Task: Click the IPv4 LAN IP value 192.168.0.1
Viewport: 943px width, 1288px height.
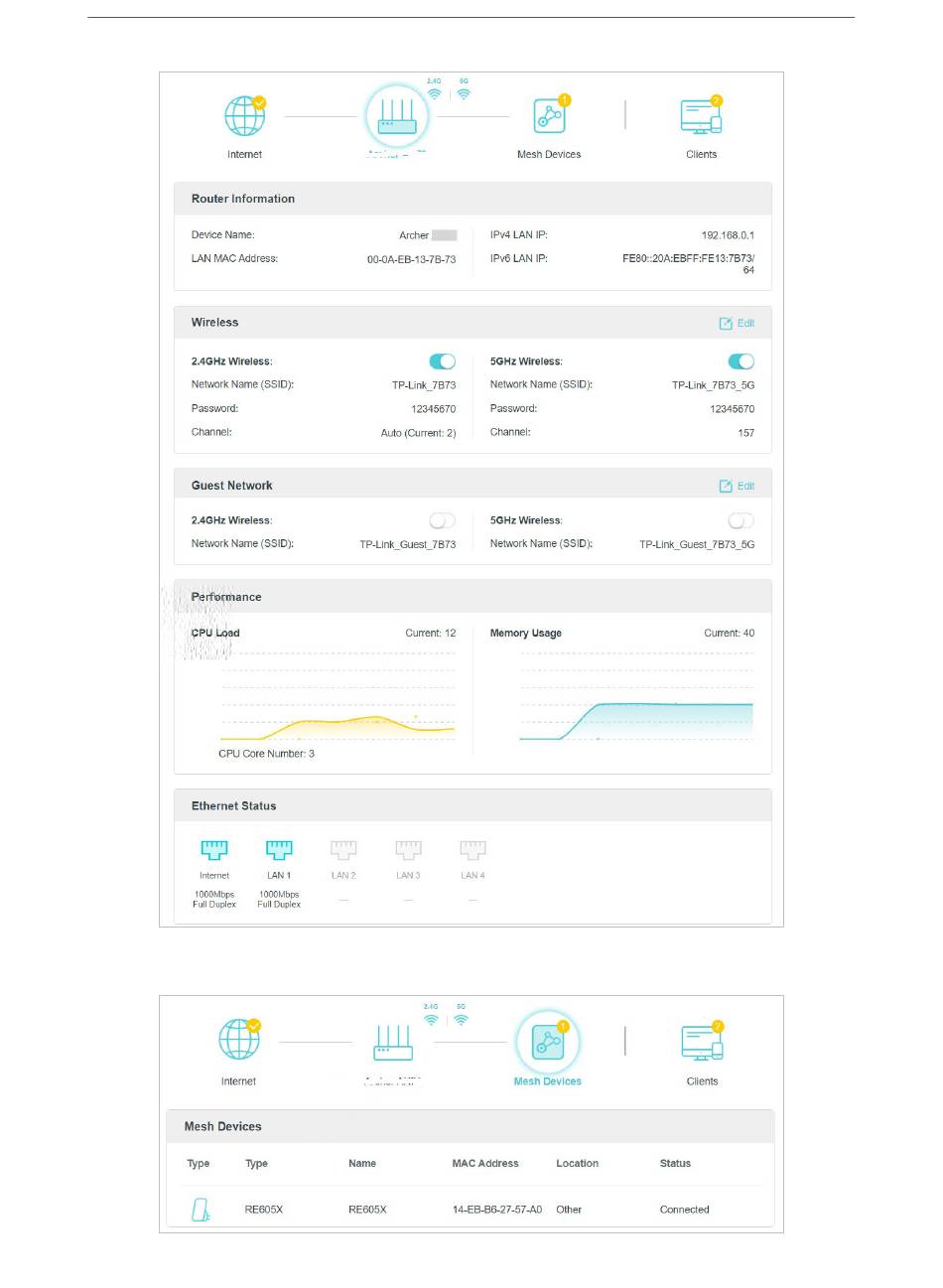Action: [x=728, y=235]
